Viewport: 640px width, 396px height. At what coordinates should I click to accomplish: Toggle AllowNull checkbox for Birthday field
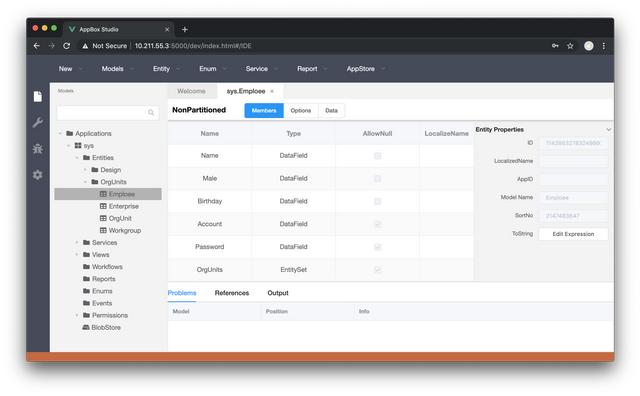(378, 201)
